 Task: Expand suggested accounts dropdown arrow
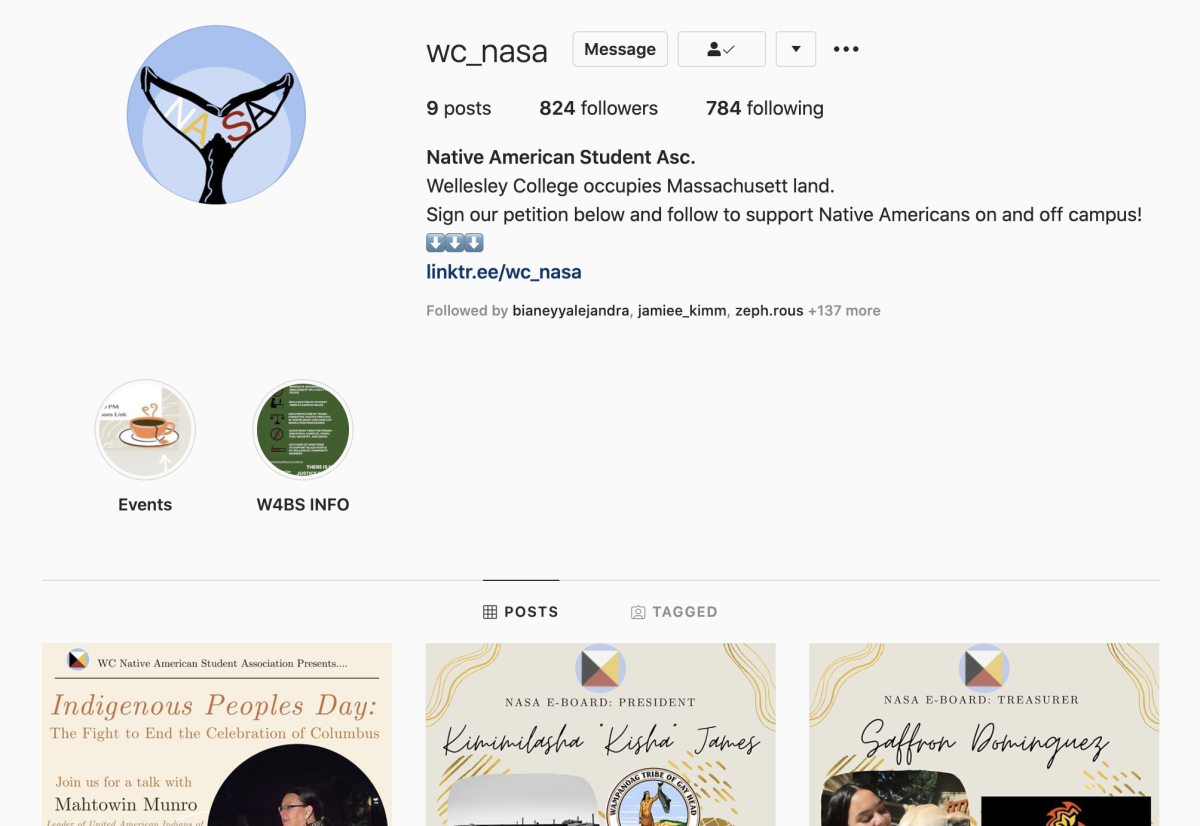pyautogui.click(x=796, y=49)
